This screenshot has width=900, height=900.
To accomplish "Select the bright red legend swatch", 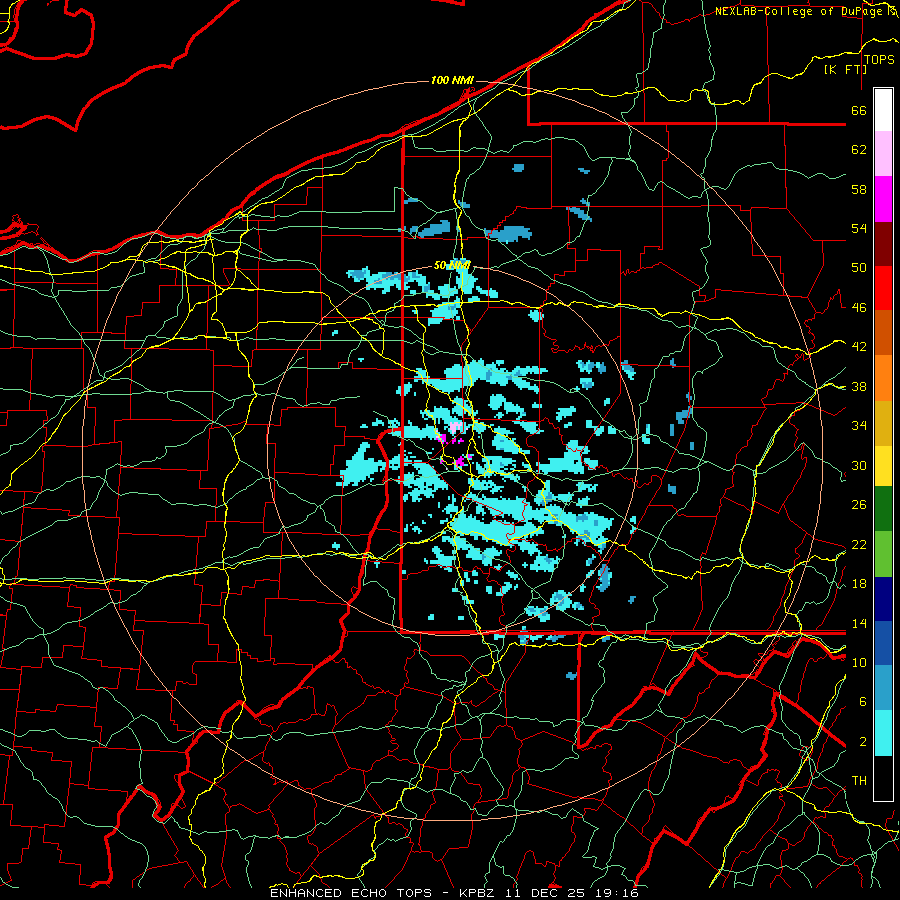I will point(883,288).
